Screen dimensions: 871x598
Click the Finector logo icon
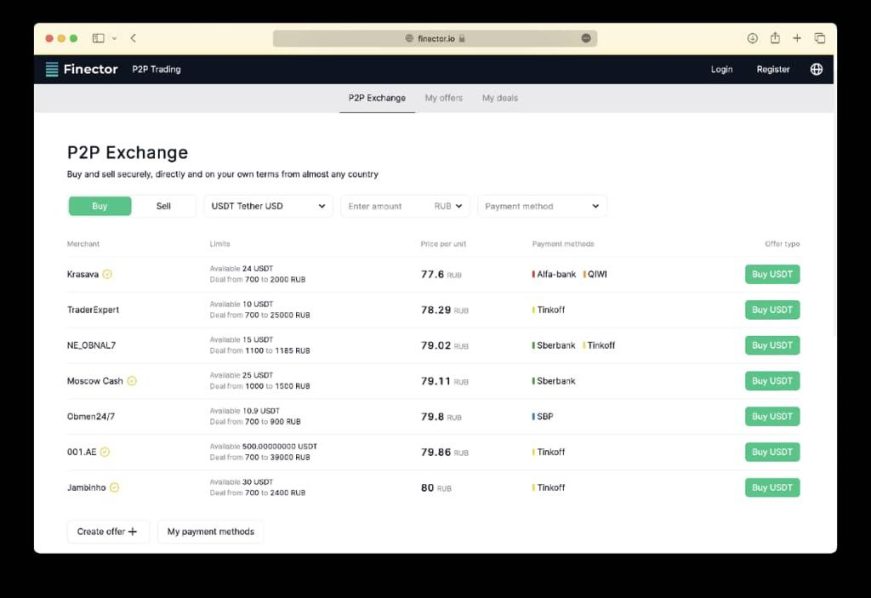pos(52,69)
